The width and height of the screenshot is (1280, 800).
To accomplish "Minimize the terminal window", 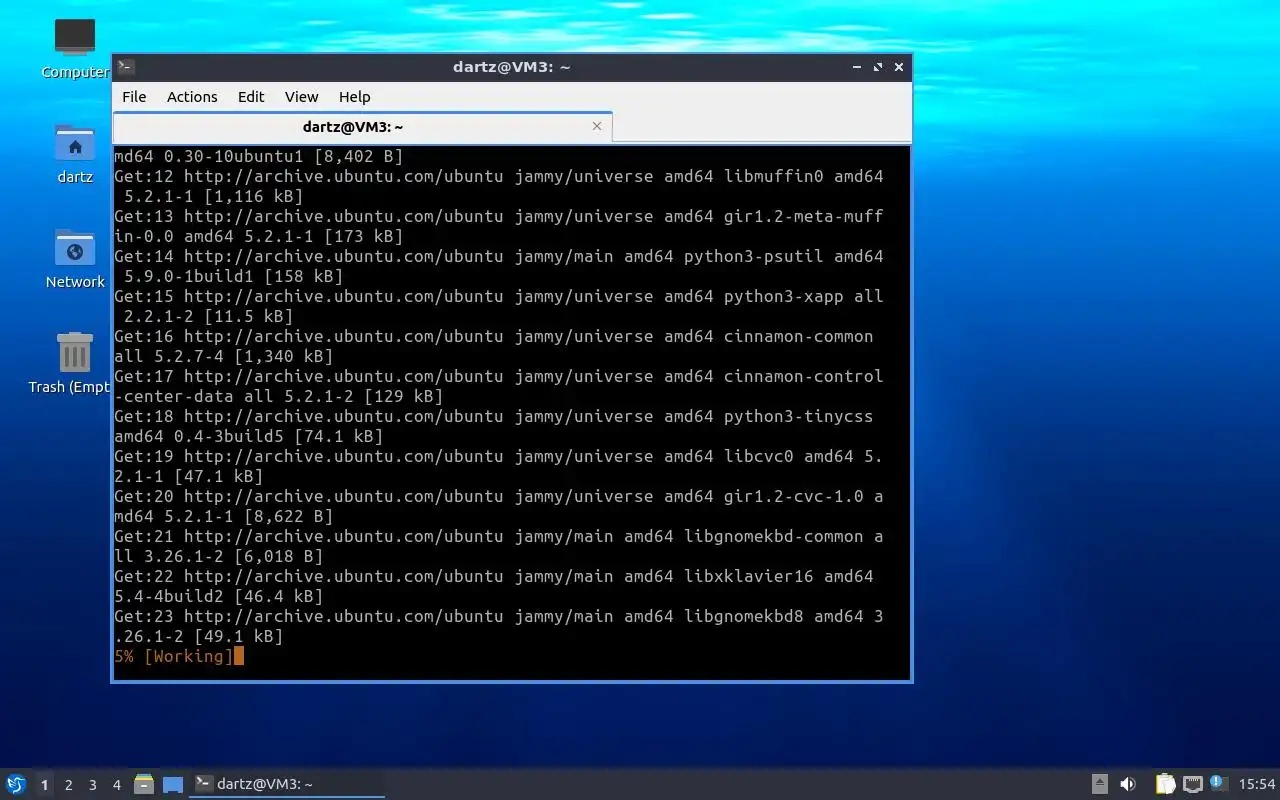I will tap(857, 67).
